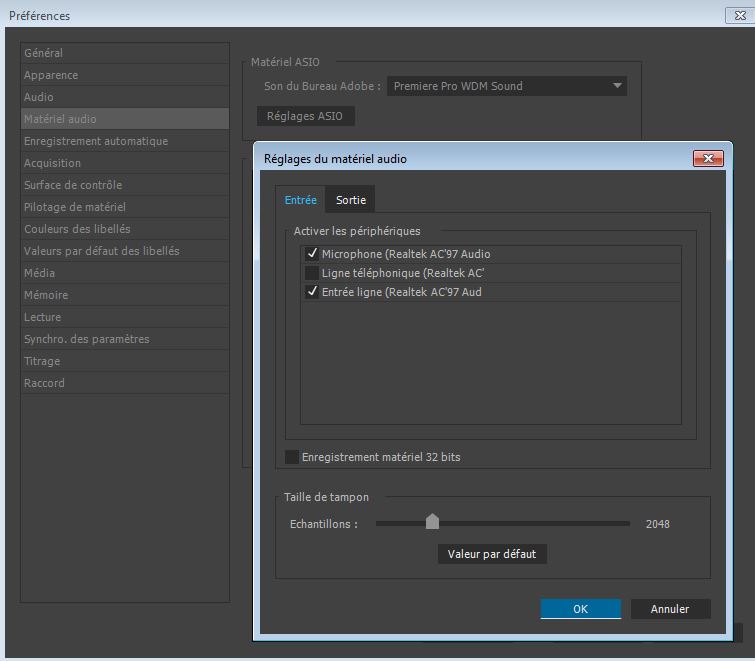This screenshot has width=755, height=661.
Task: Open Enregistrement automatique preferences
Action: 125,141
